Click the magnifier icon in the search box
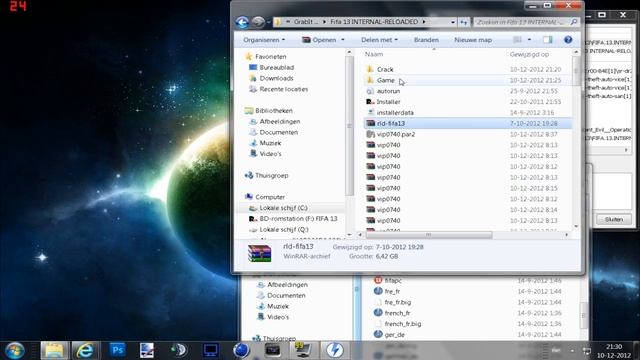 574,22
